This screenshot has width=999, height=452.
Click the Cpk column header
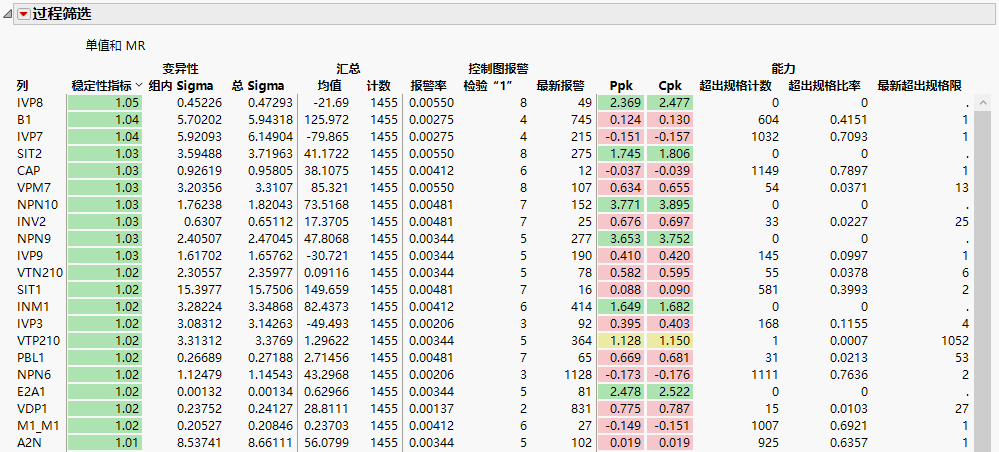670,86
